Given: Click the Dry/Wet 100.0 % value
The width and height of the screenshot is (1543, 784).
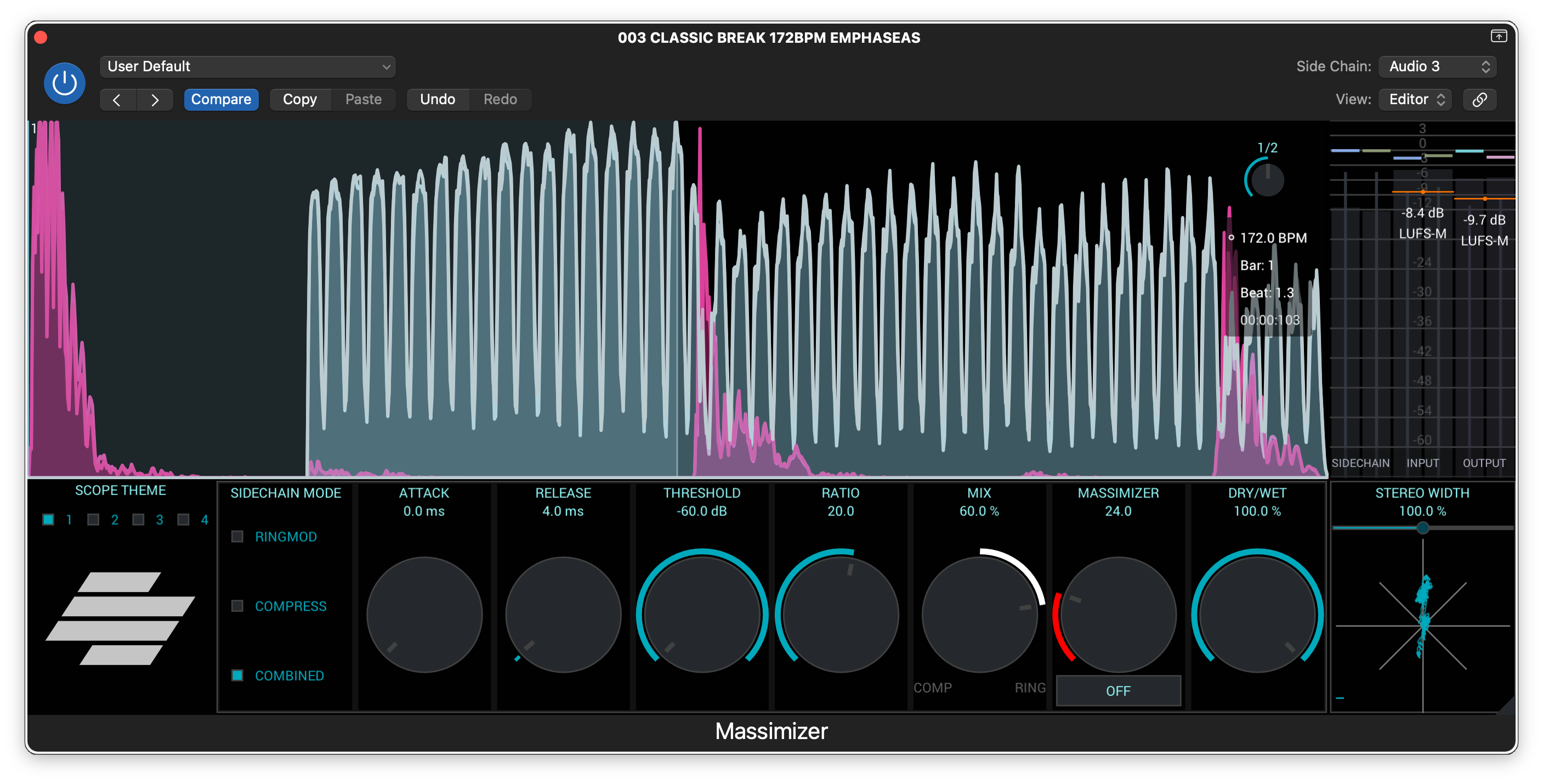Looking at the screenshot, I should (x=1257, y=511).
